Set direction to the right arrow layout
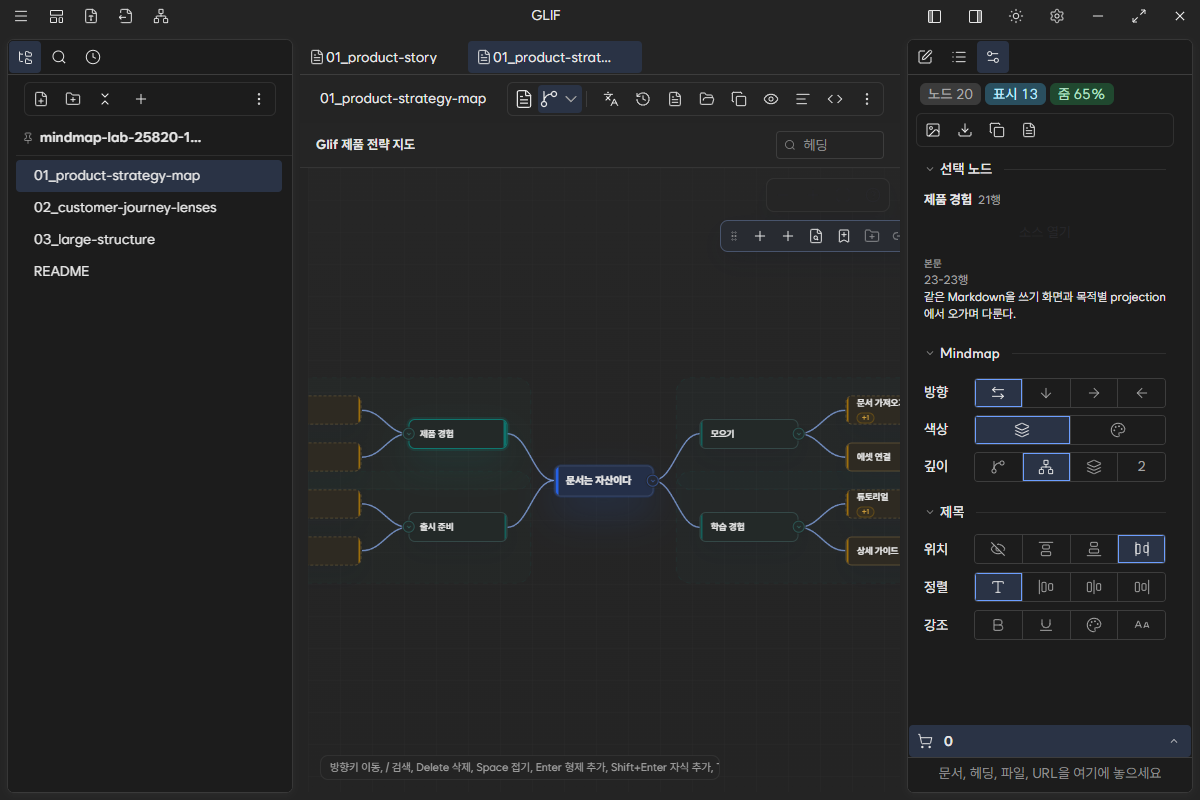The image size is (1200, 800). pyautogui.click(x=1094, y=393)
